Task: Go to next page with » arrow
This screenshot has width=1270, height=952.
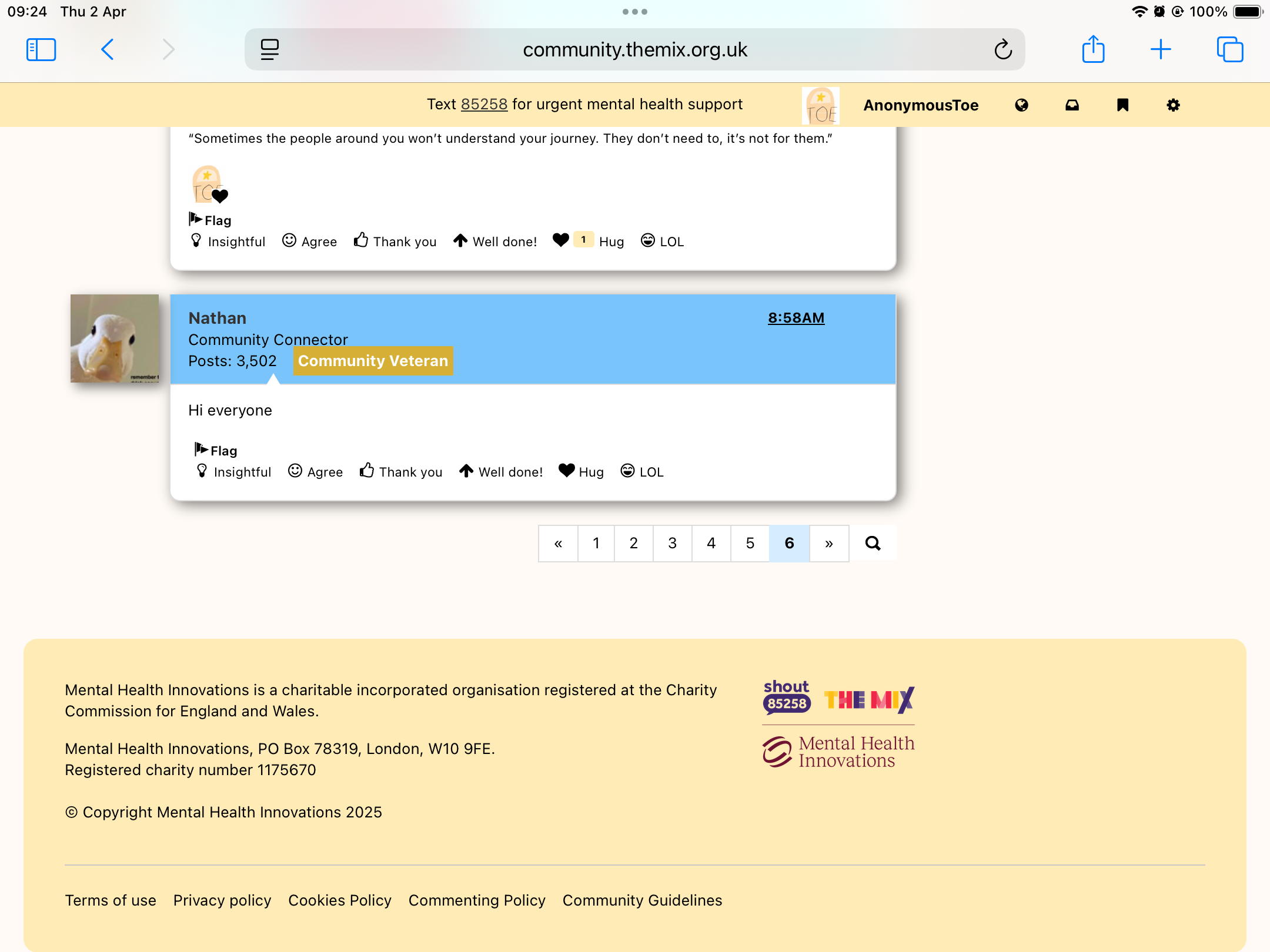Action: tap(829, 543)
